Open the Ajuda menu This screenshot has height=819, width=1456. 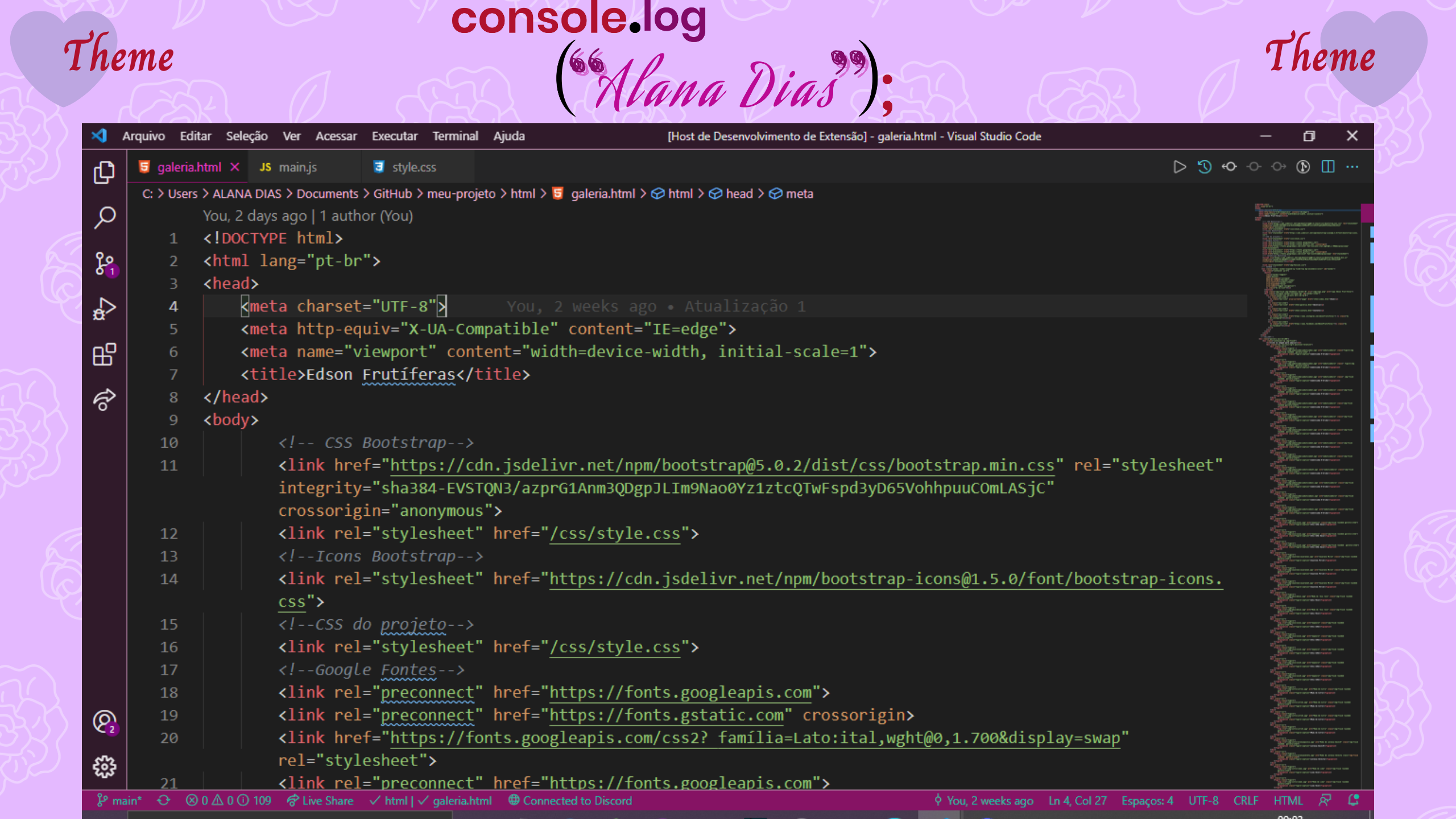509,136
